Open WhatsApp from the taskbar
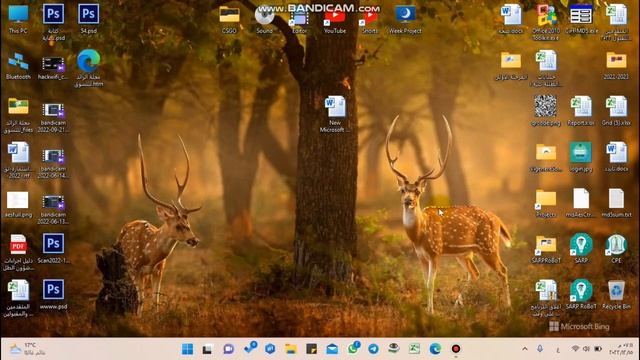Screen dimensions: 640x360 click(353, 348)
